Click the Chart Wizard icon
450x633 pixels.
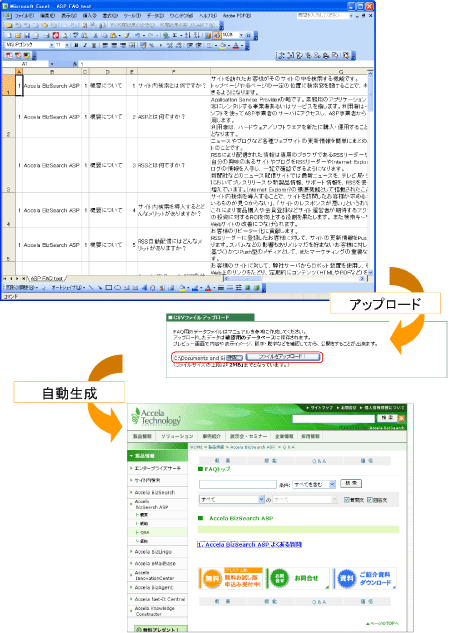(x=208, y=36)
